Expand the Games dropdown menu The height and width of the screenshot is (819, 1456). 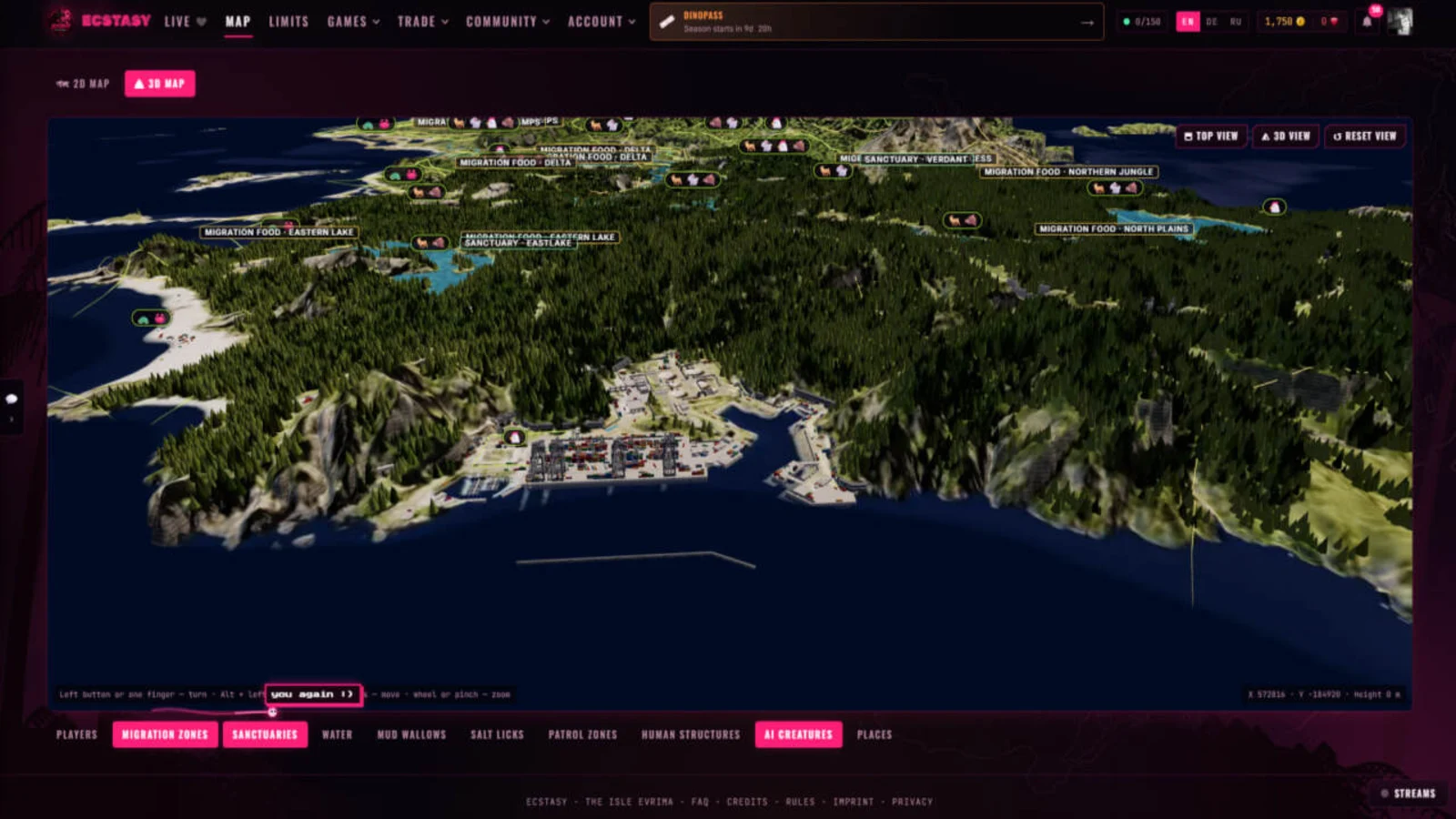(353, 21)
